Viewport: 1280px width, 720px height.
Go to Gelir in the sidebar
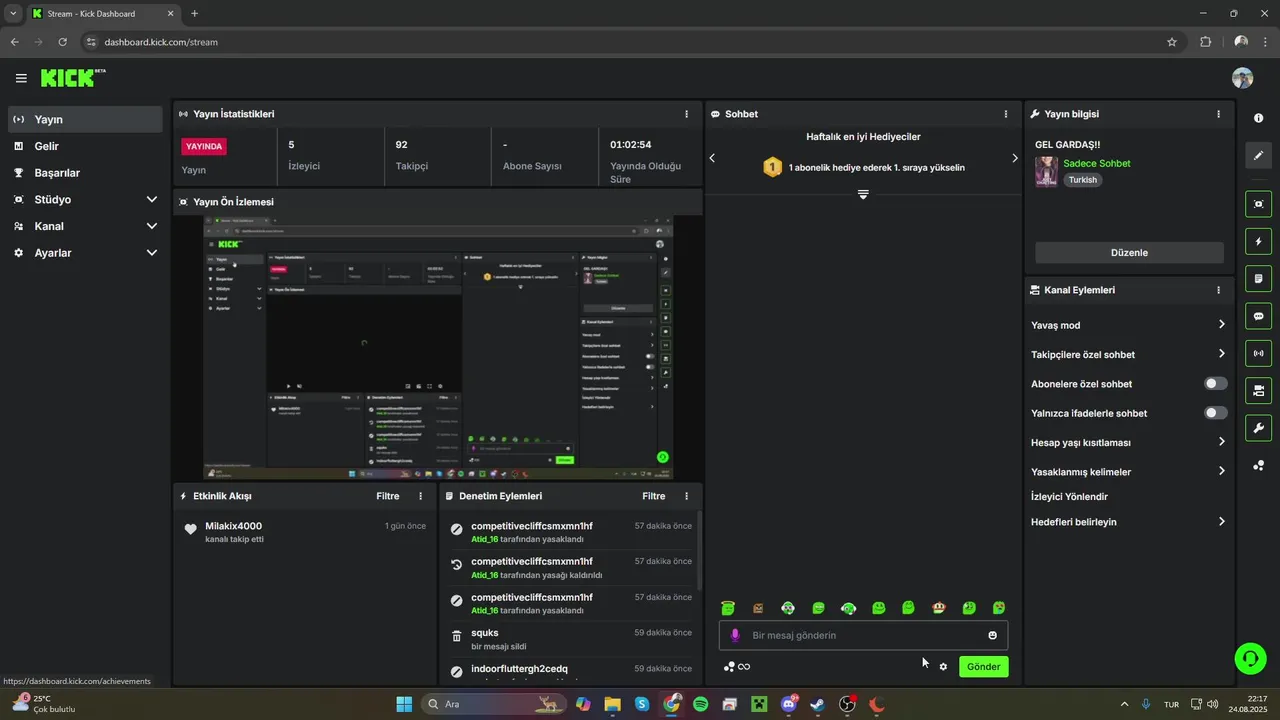tap(85, 146)
